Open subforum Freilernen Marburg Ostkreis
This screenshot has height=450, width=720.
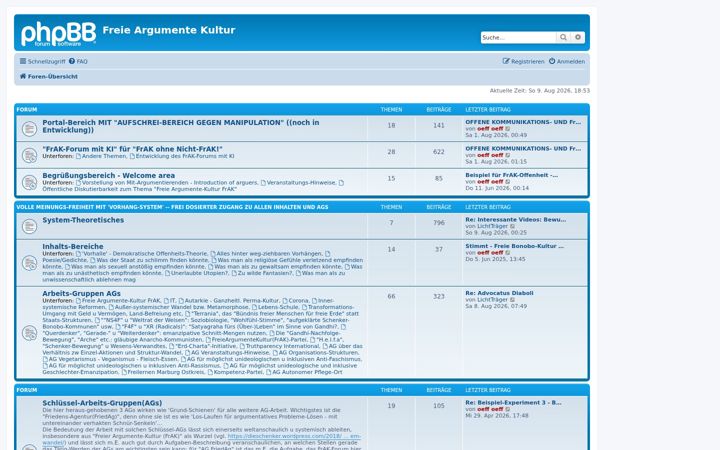click(x=166, y=372)
